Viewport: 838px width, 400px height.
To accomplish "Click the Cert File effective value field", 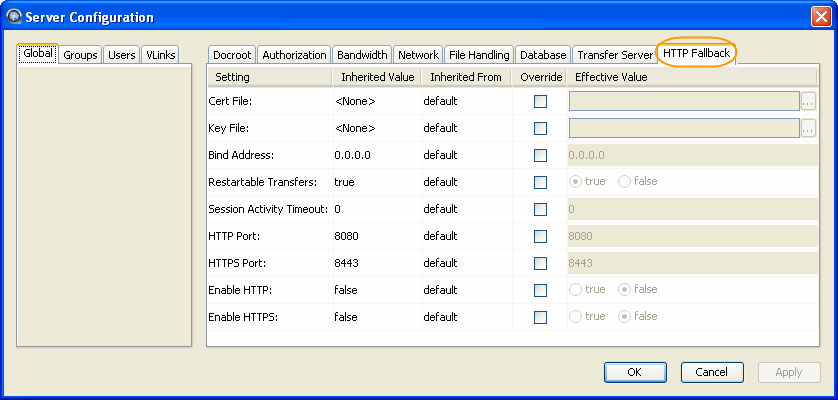I will (x=684, y=101).
